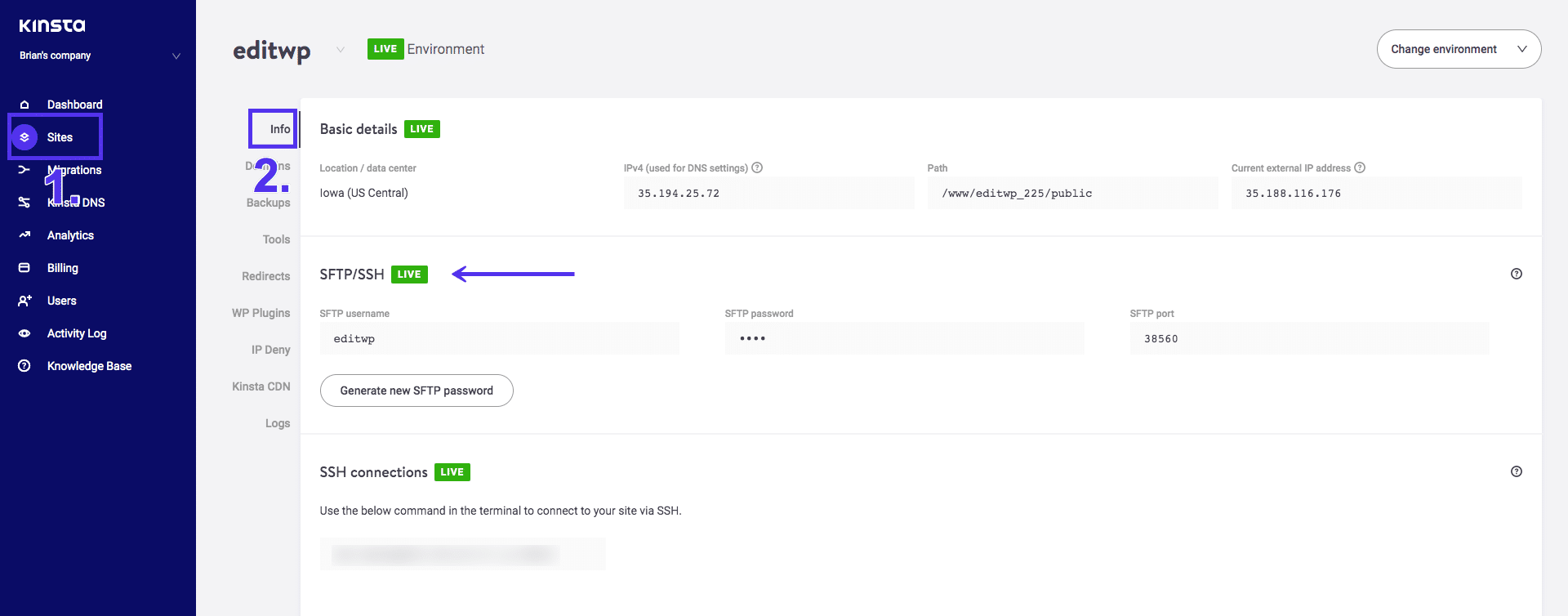The height and width of the screenshot is (616, 1568).
Task: Open Users in the sidebar
Action: [x=62, y=301]
